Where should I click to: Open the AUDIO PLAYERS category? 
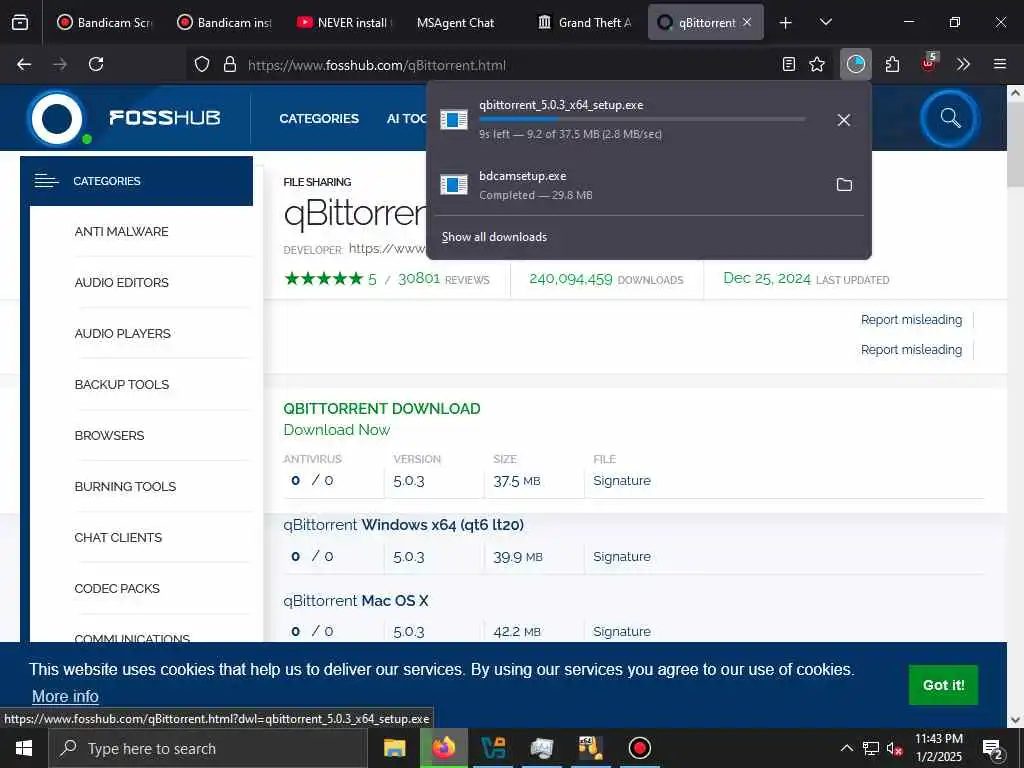tap(123, 333)
